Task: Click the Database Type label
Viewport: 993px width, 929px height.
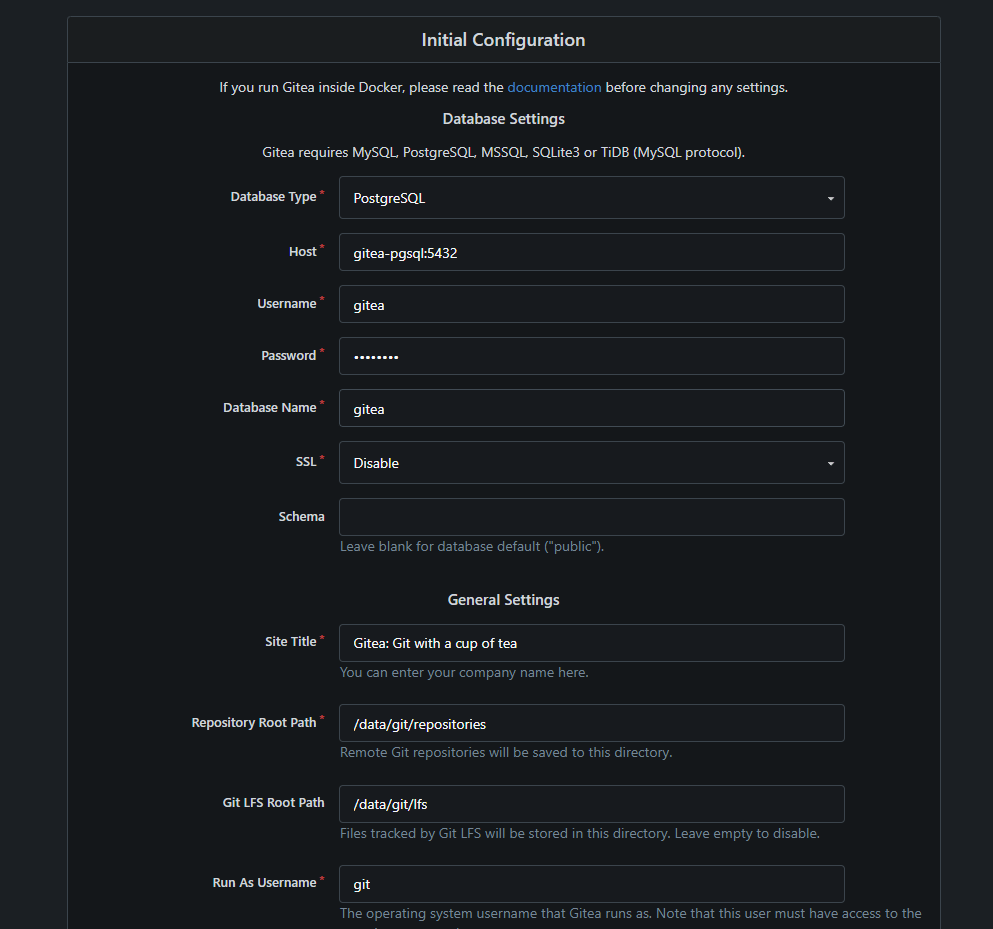Action: [x=274, y=197]
